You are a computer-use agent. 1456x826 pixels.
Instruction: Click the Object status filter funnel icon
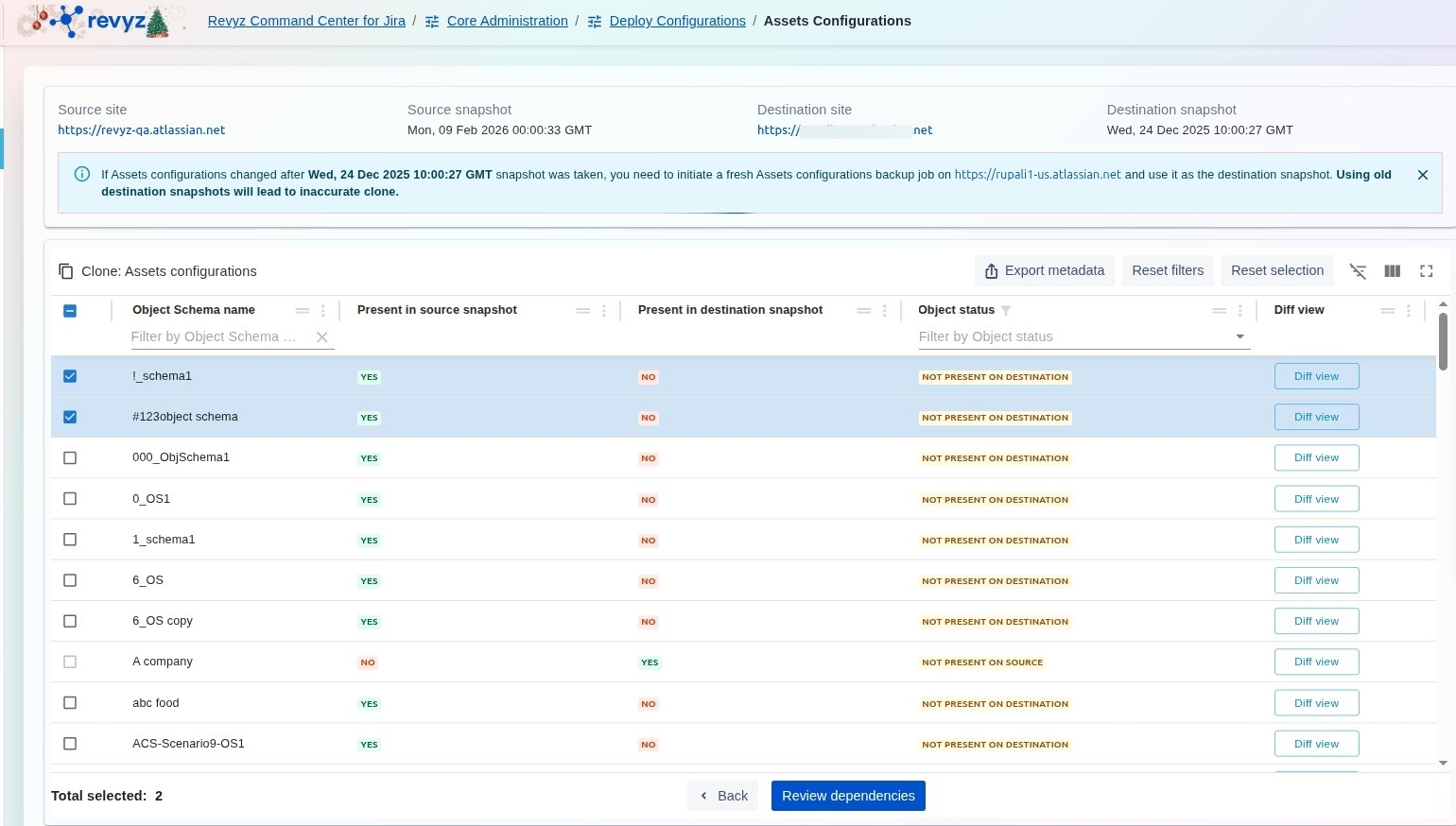point(1006,310)
